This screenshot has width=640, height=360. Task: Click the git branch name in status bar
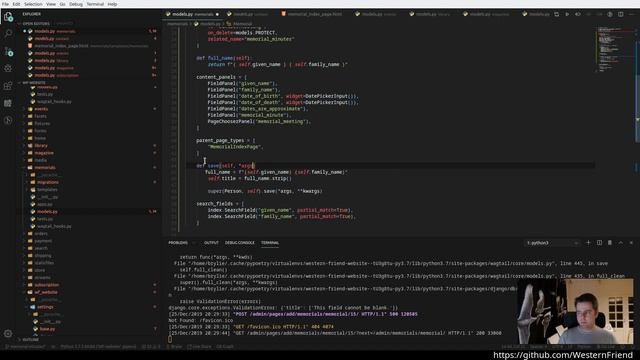coord(25,347)
